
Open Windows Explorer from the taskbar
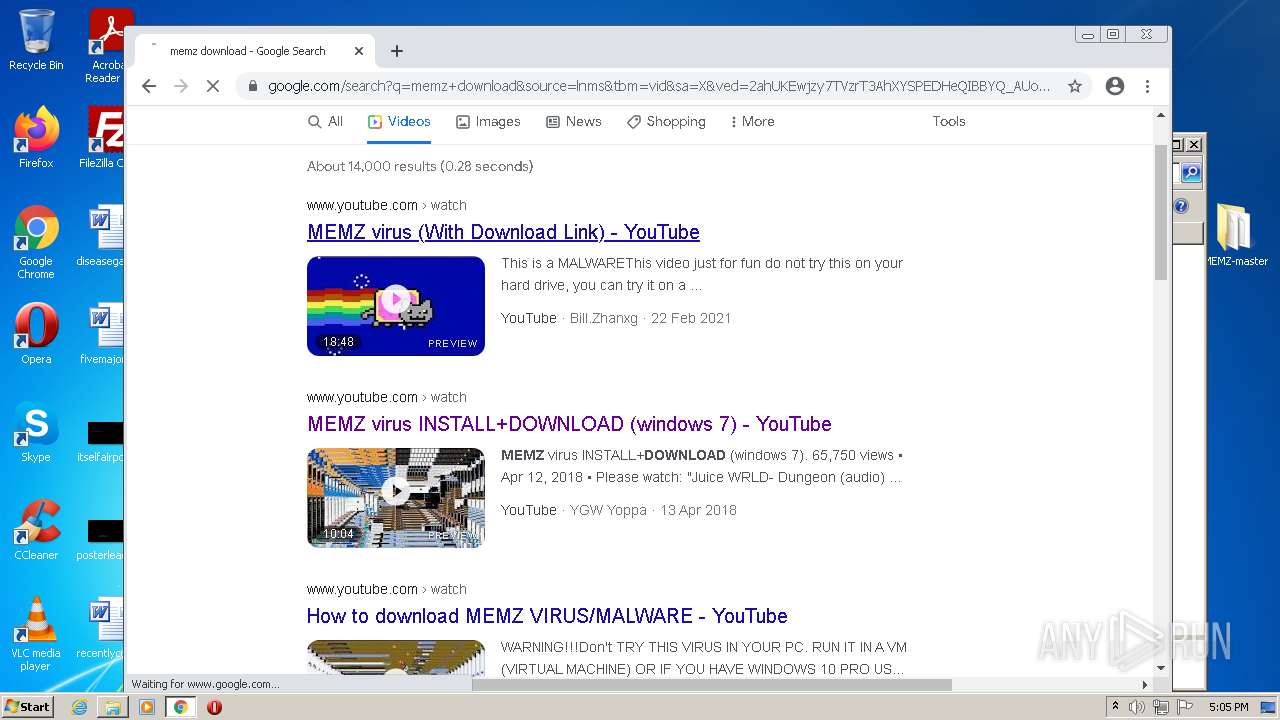113,707
